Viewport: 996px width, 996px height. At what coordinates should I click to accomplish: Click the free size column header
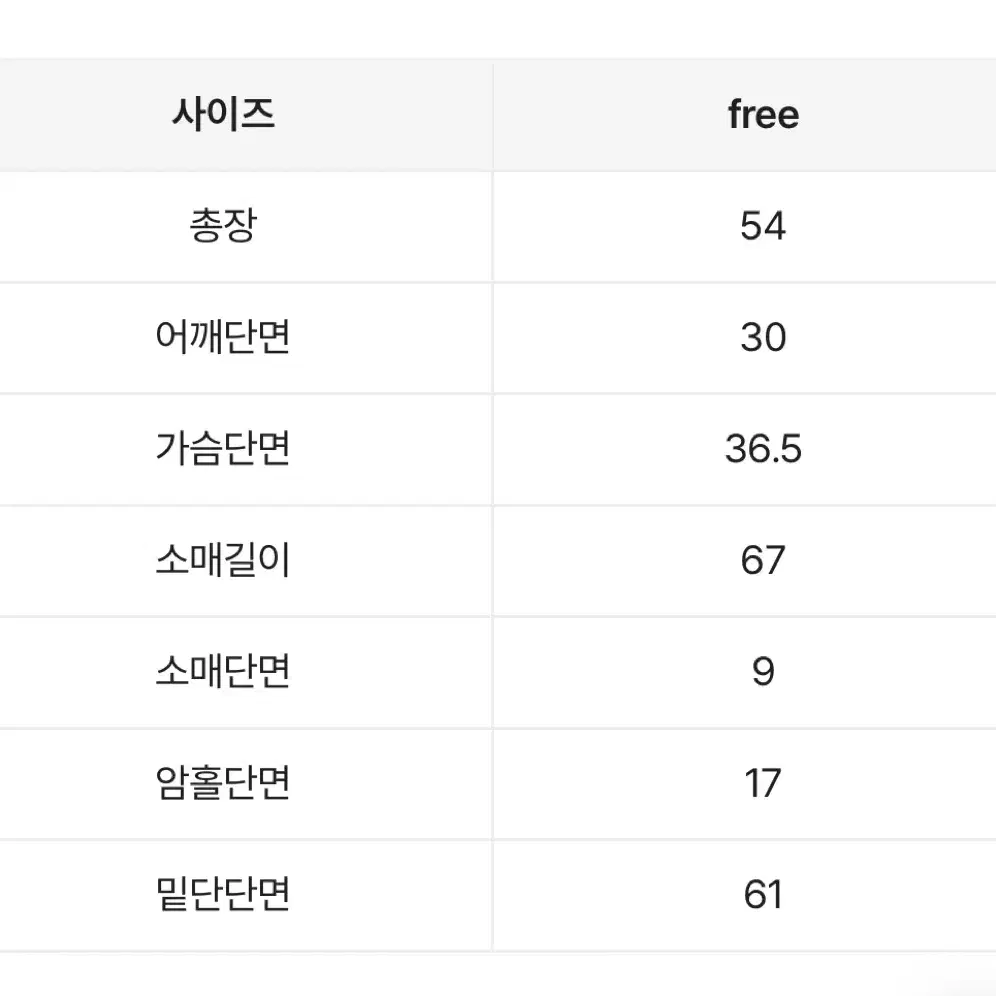763,115
